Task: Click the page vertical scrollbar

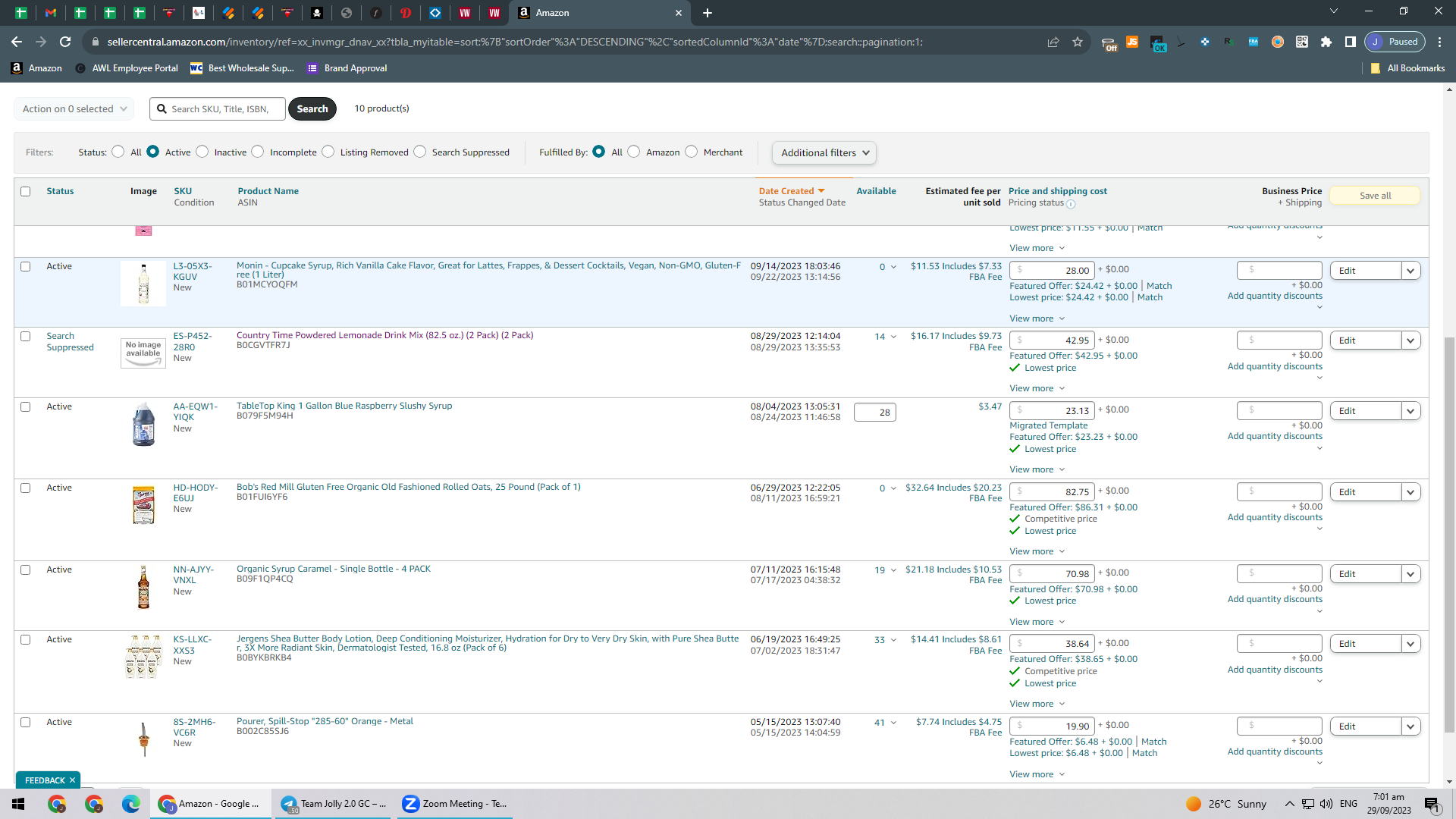Action: click(1449, 535)
